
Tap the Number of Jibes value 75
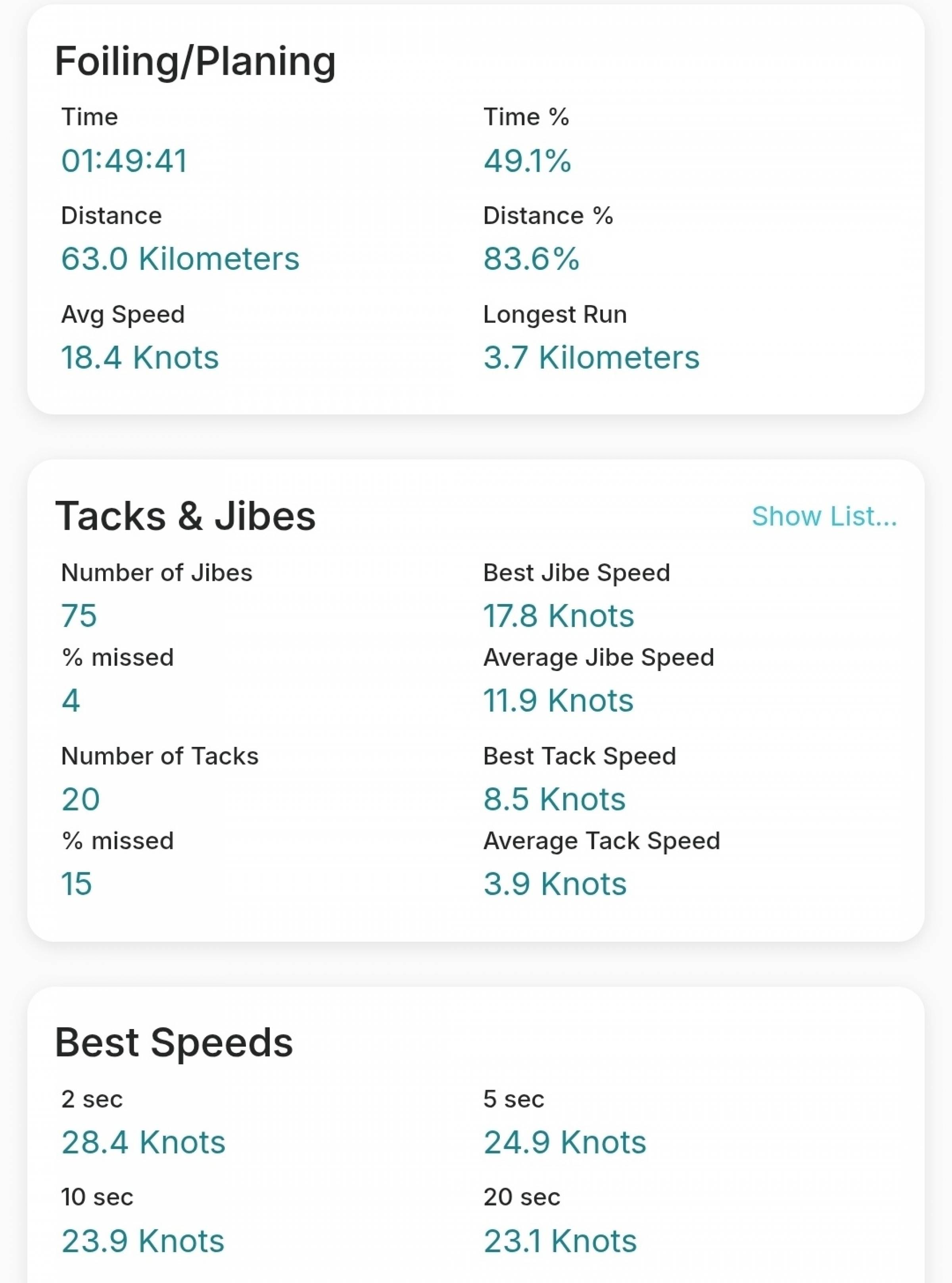click(x=79, y=616)
